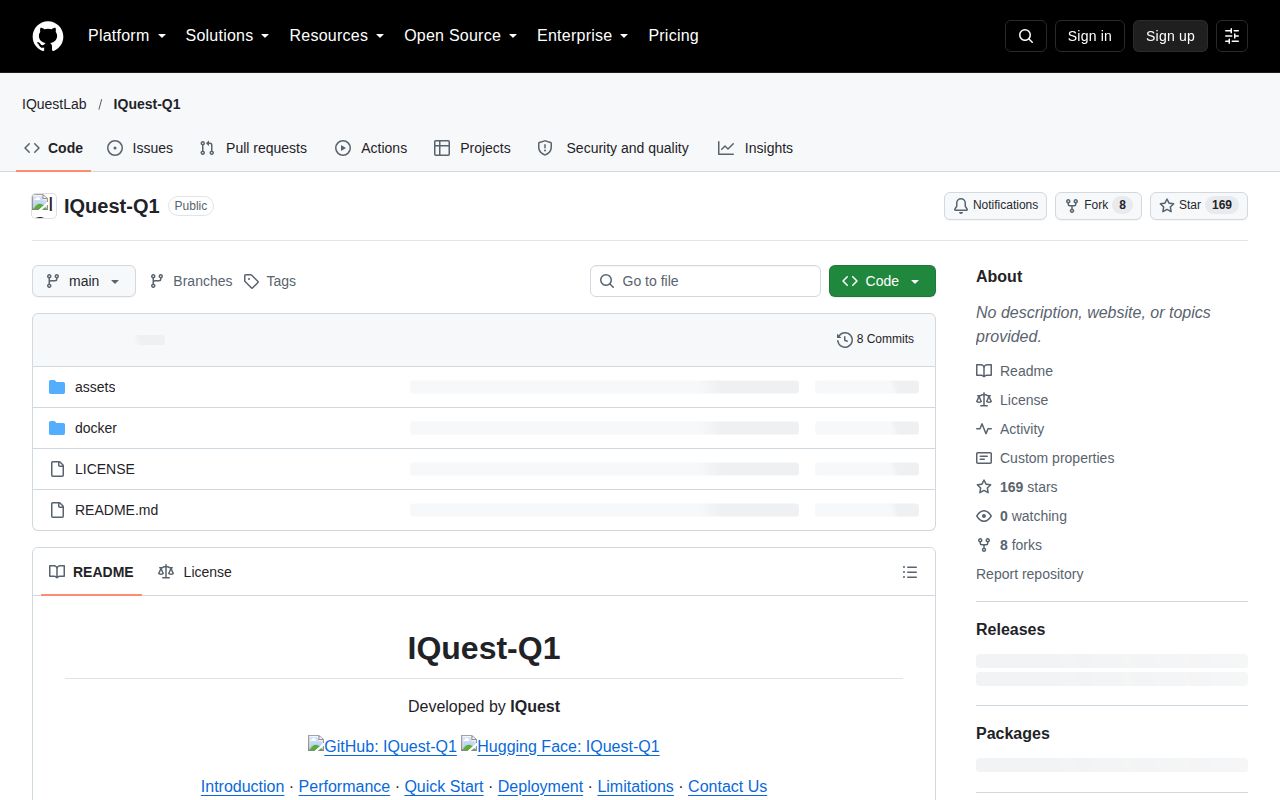
Task: Open the Branches link
Action: [x=190, y=281]
